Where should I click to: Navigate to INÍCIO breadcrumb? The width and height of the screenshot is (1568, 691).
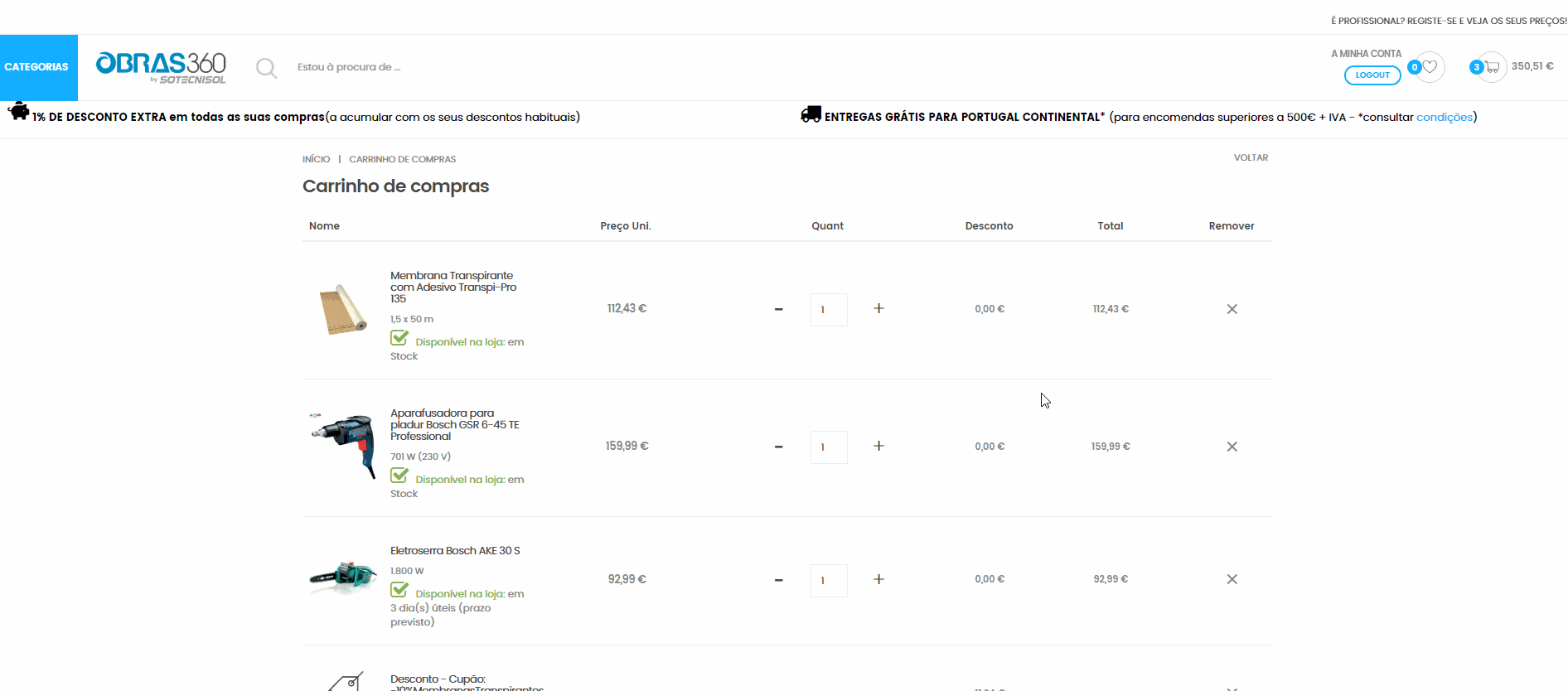pyautogui.click(x=316, y=159)
